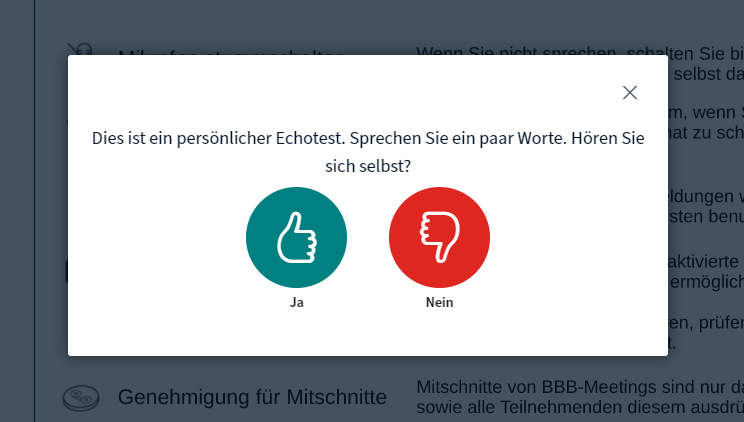Click the muted microphone icon behind dialog
Image resolution: width=744 pixels, height=422 pixels.
click(x=79, y=49)
